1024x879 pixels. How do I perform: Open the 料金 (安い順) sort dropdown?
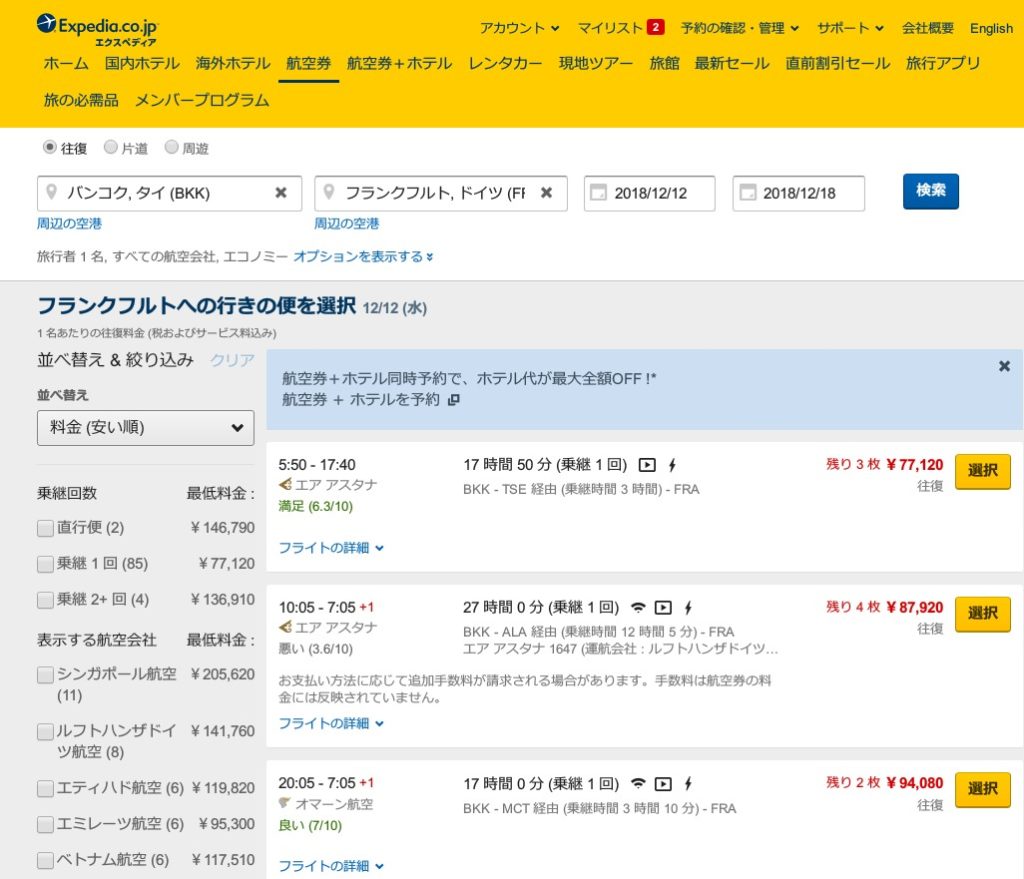(x=146, y=428)
